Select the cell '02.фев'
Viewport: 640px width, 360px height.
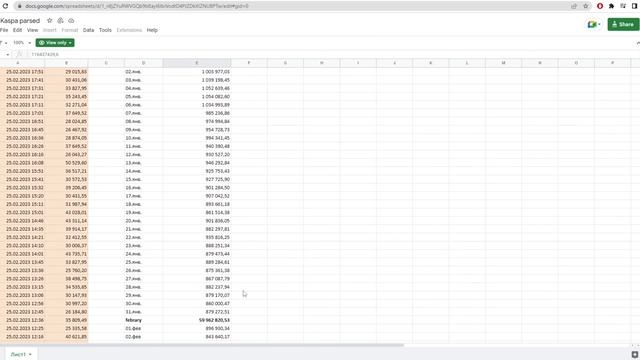[x=143, y=337]
